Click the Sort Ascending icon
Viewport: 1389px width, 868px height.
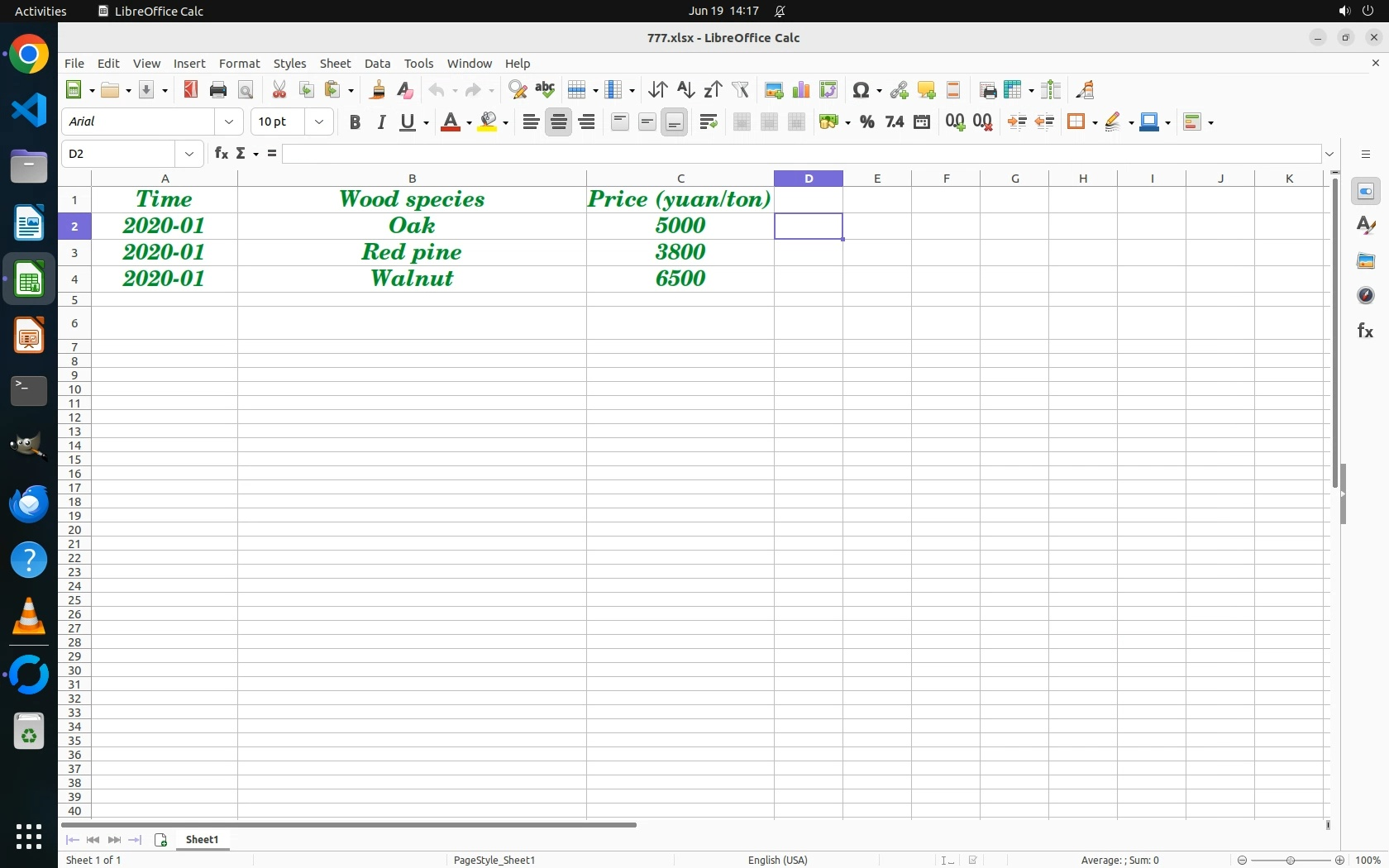click(x=685, y=90)
